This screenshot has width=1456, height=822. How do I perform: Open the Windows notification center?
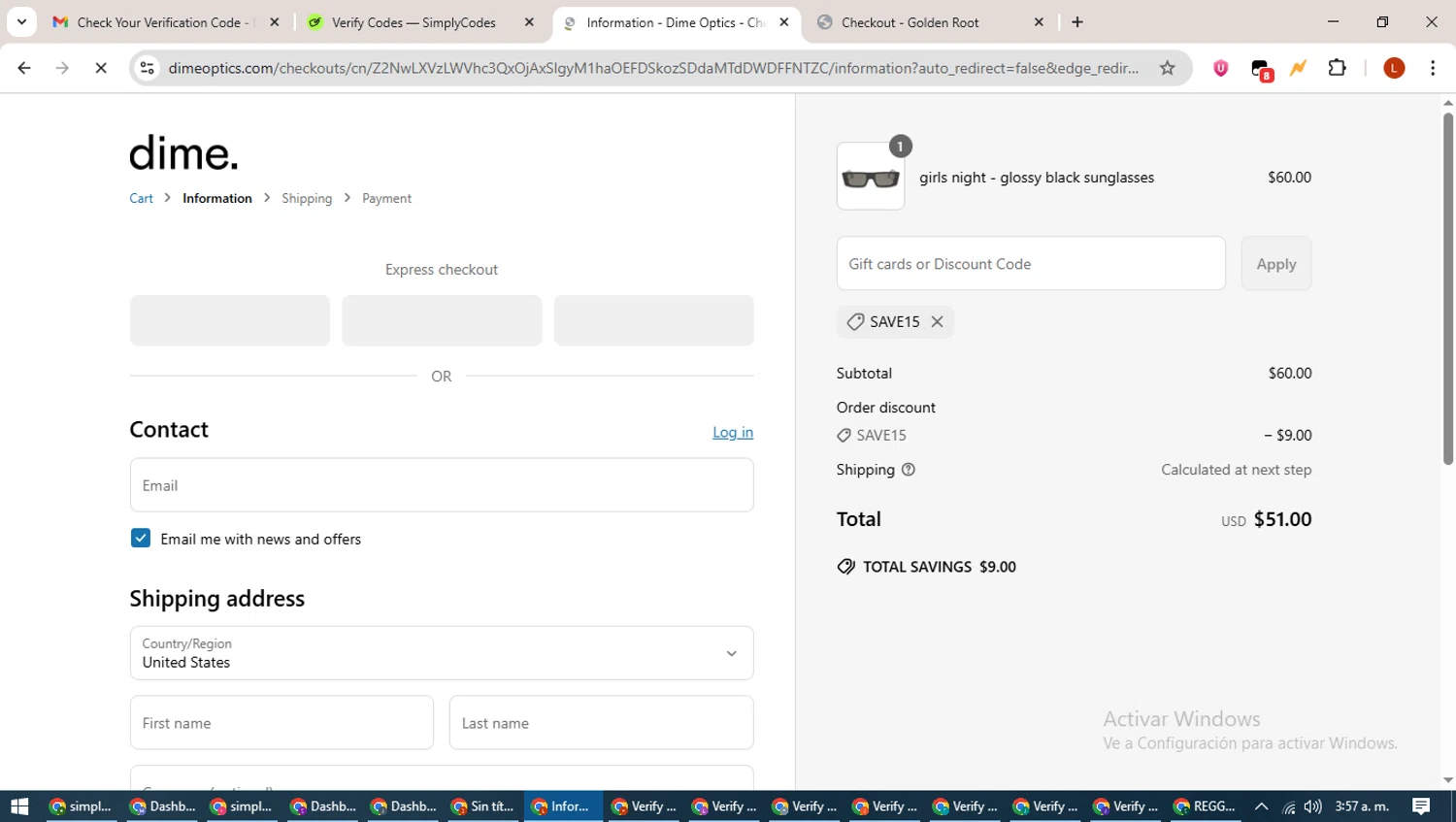coord(1421,806)
